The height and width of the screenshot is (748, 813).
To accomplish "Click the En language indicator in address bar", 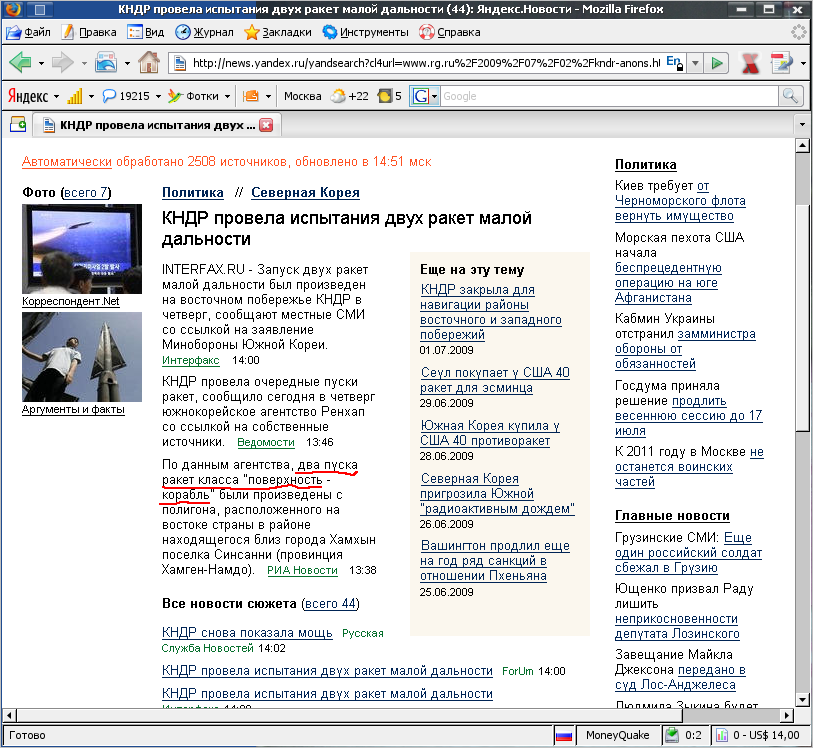I will [675, 63].
